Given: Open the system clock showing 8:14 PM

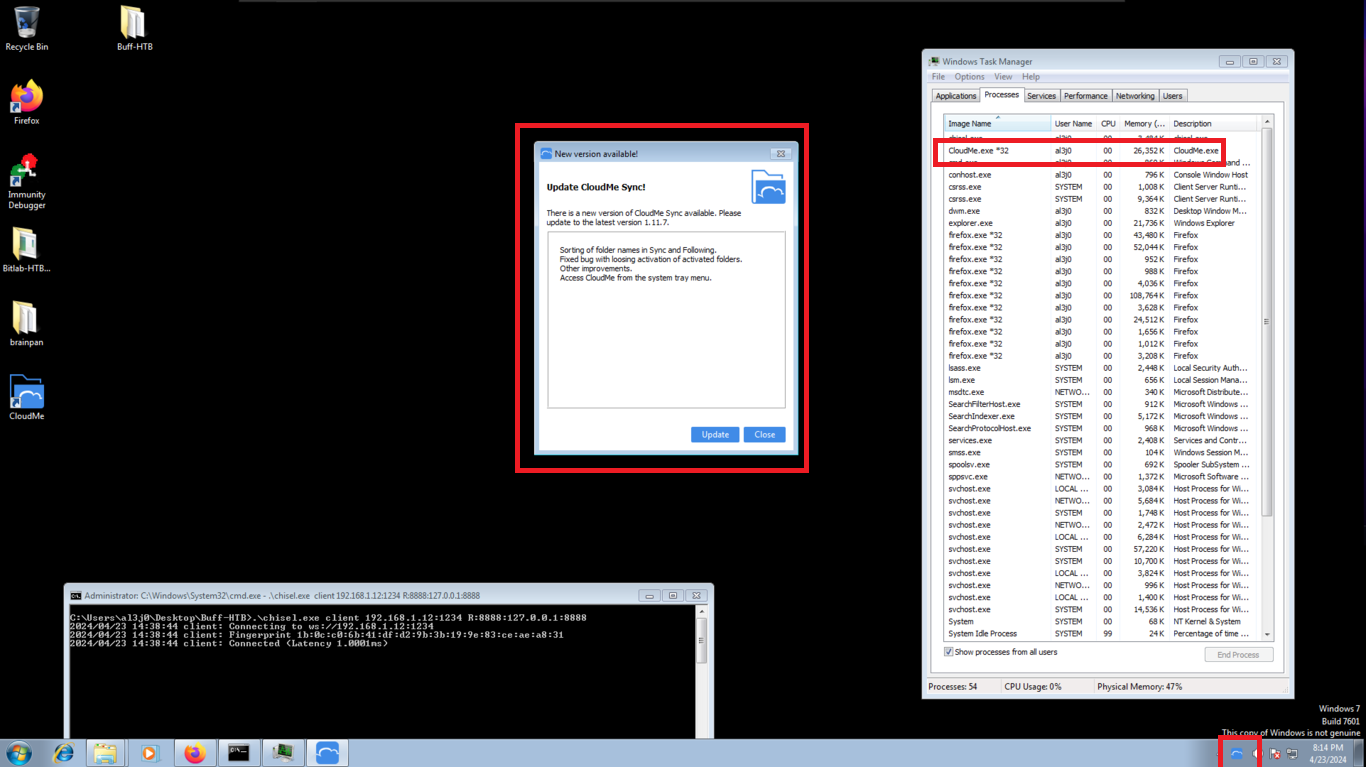Looking at the screenshot, I should (x=1328, y=753).
